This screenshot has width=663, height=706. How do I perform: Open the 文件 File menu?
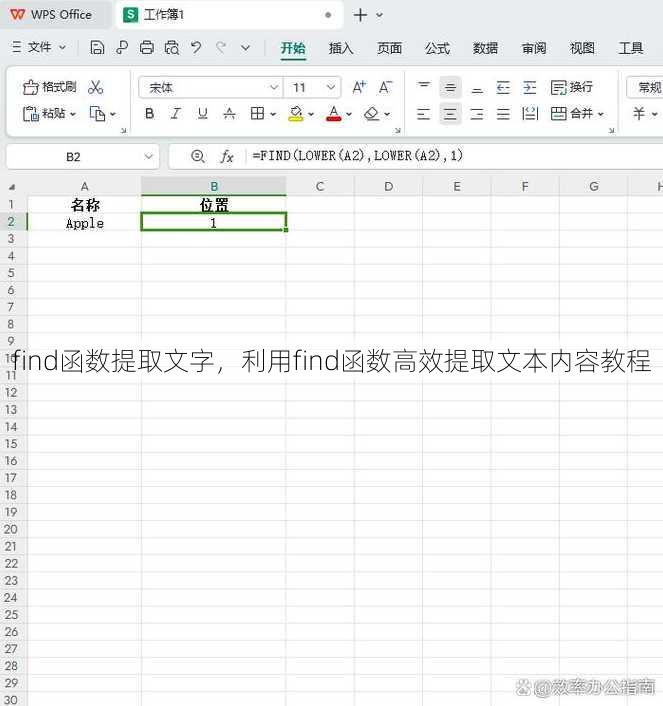(x=39, y=47)
